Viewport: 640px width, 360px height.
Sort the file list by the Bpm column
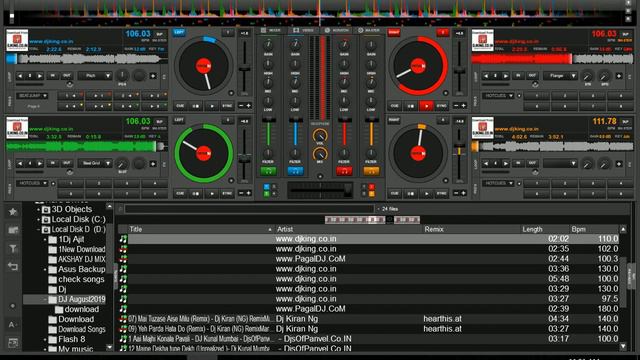(x=594, y=229)
